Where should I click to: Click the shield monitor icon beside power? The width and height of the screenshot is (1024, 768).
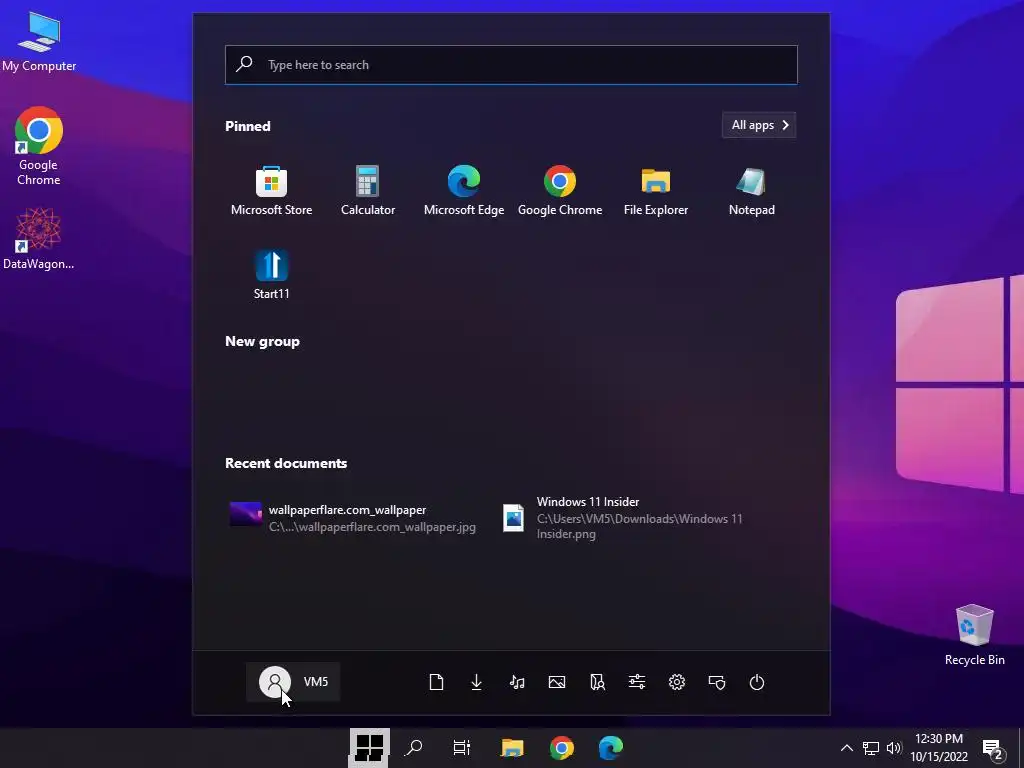(716, 682)
